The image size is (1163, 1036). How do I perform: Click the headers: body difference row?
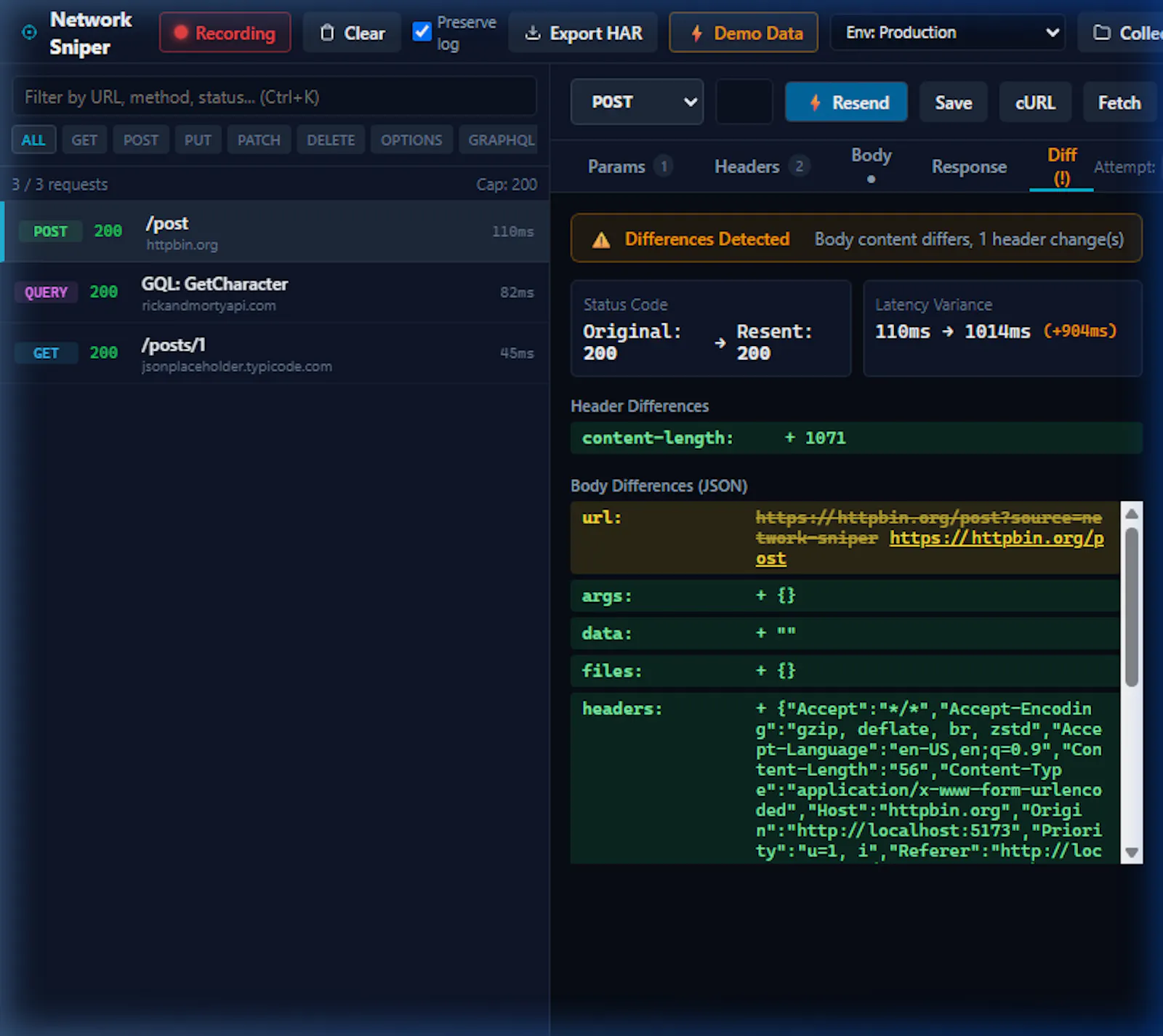(x=845, y=779)
